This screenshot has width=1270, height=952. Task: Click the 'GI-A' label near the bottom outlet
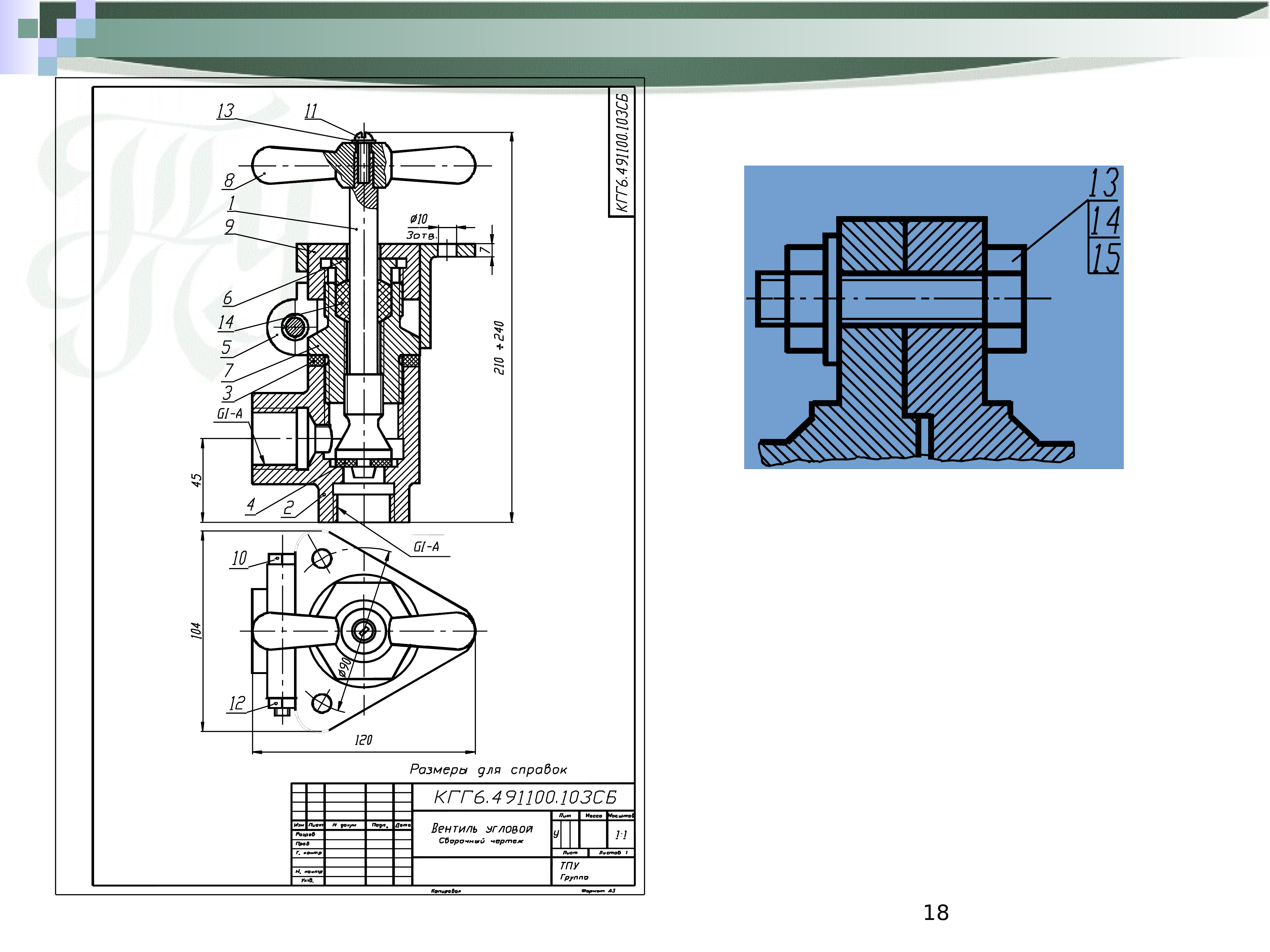pyautogui.click(x=426, y=547)
